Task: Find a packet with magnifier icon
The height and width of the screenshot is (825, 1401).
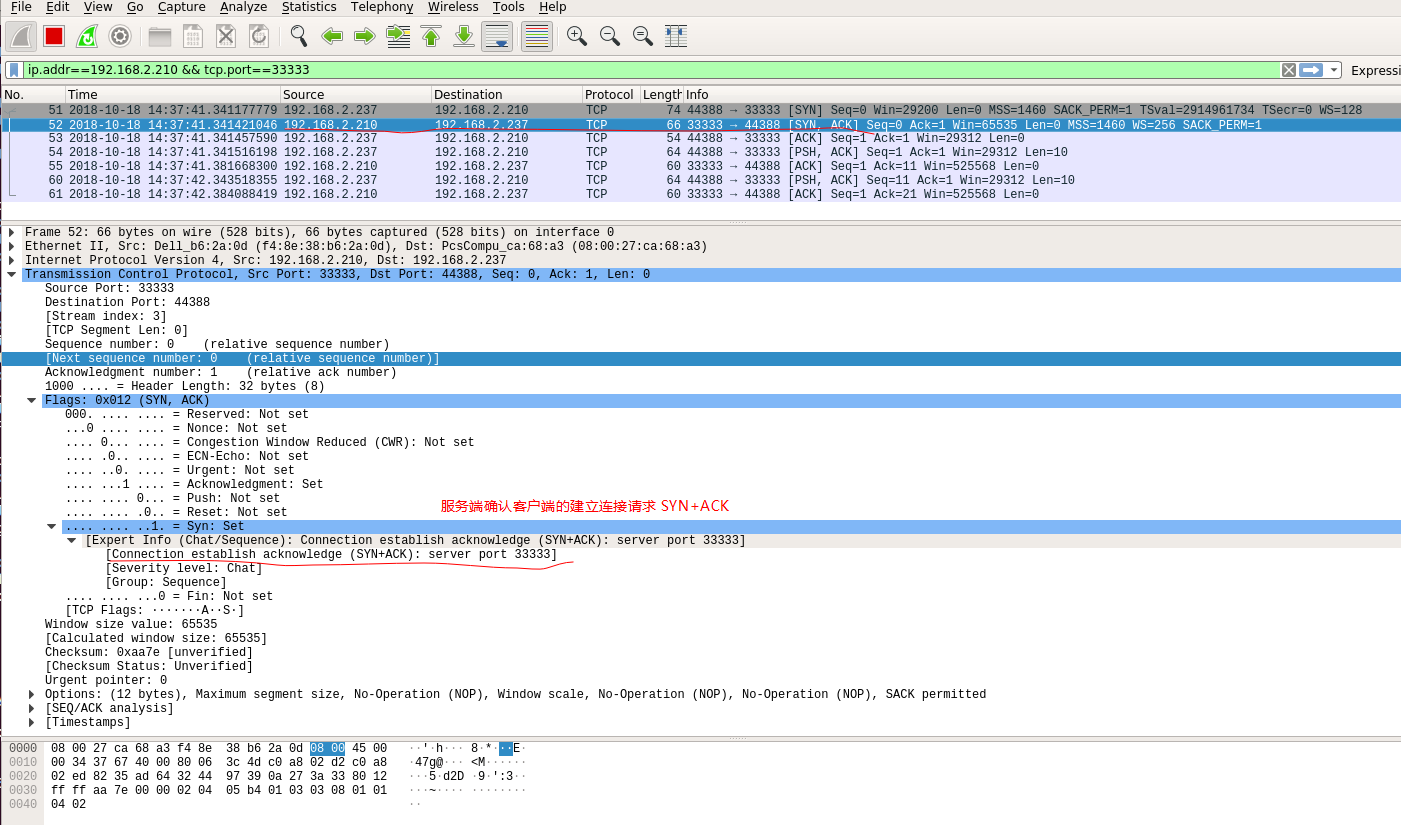Action: click(x=299, y=37)
